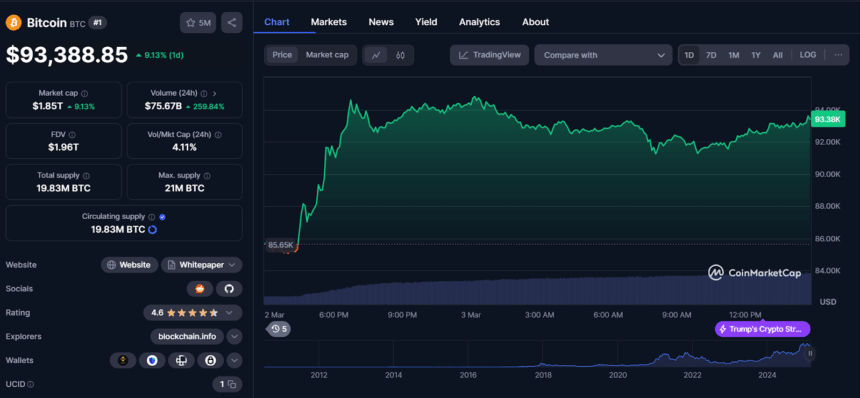
Task: Click Volume (24h) info icon
Action: 204,94
